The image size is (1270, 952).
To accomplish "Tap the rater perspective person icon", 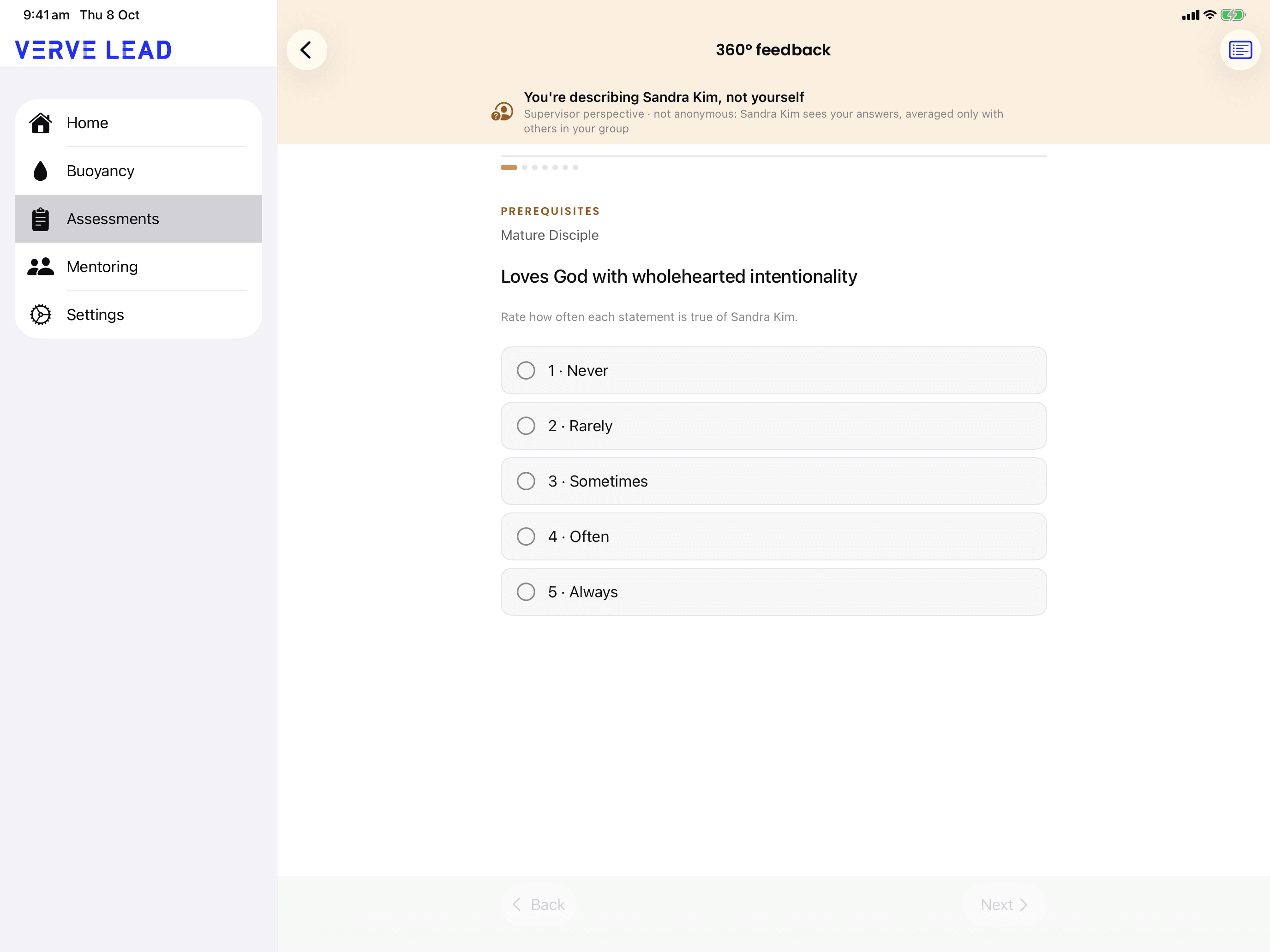I will (503, 112).
